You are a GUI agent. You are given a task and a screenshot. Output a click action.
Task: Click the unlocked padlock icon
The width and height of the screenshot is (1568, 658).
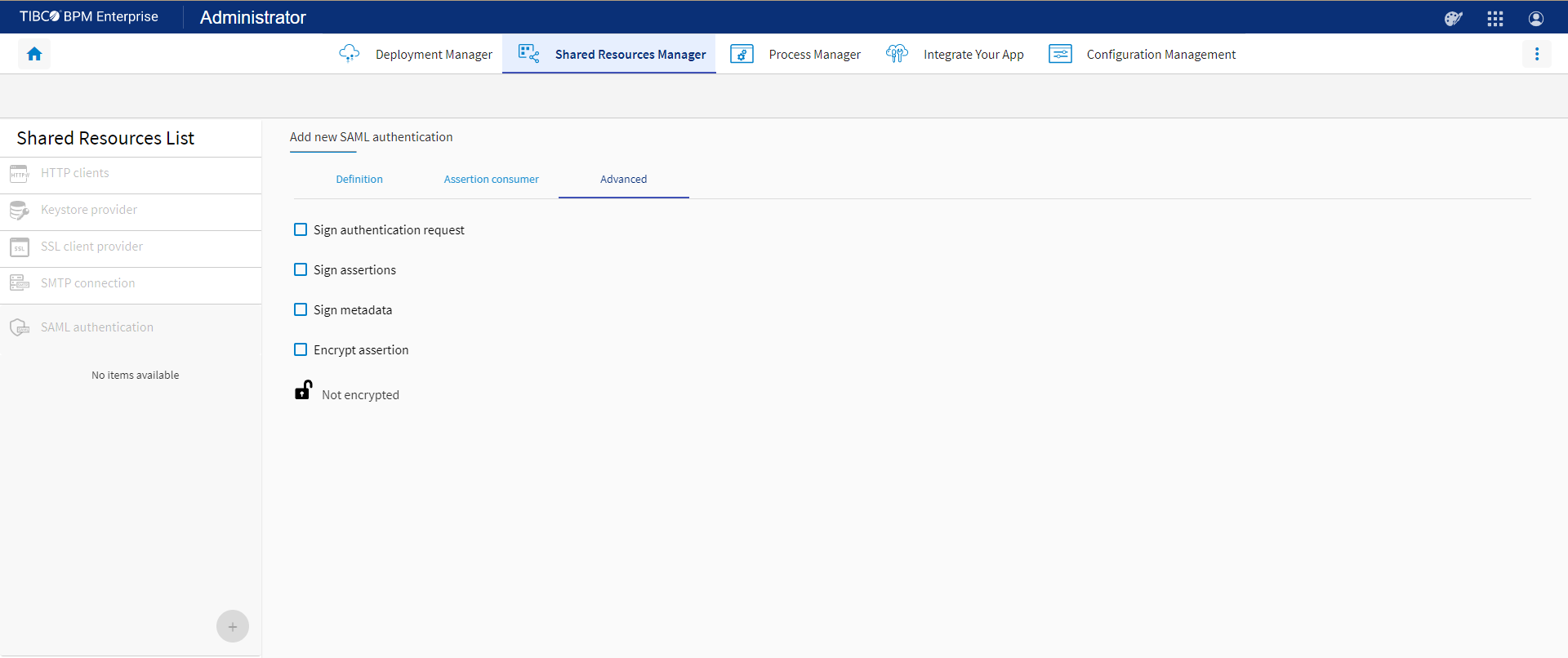(x=303, y=390)
